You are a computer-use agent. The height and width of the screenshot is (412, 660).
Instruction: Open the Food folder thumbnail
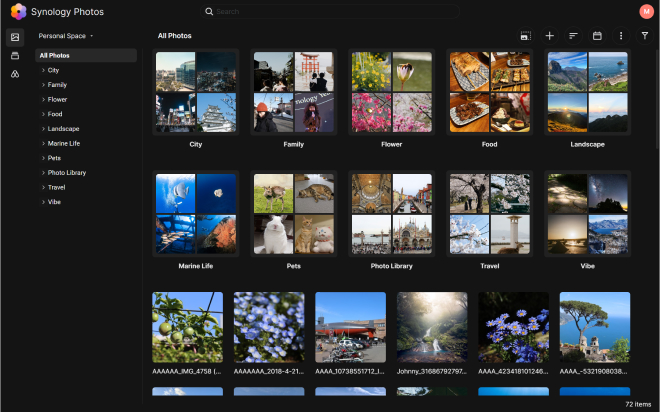(489, 92)
